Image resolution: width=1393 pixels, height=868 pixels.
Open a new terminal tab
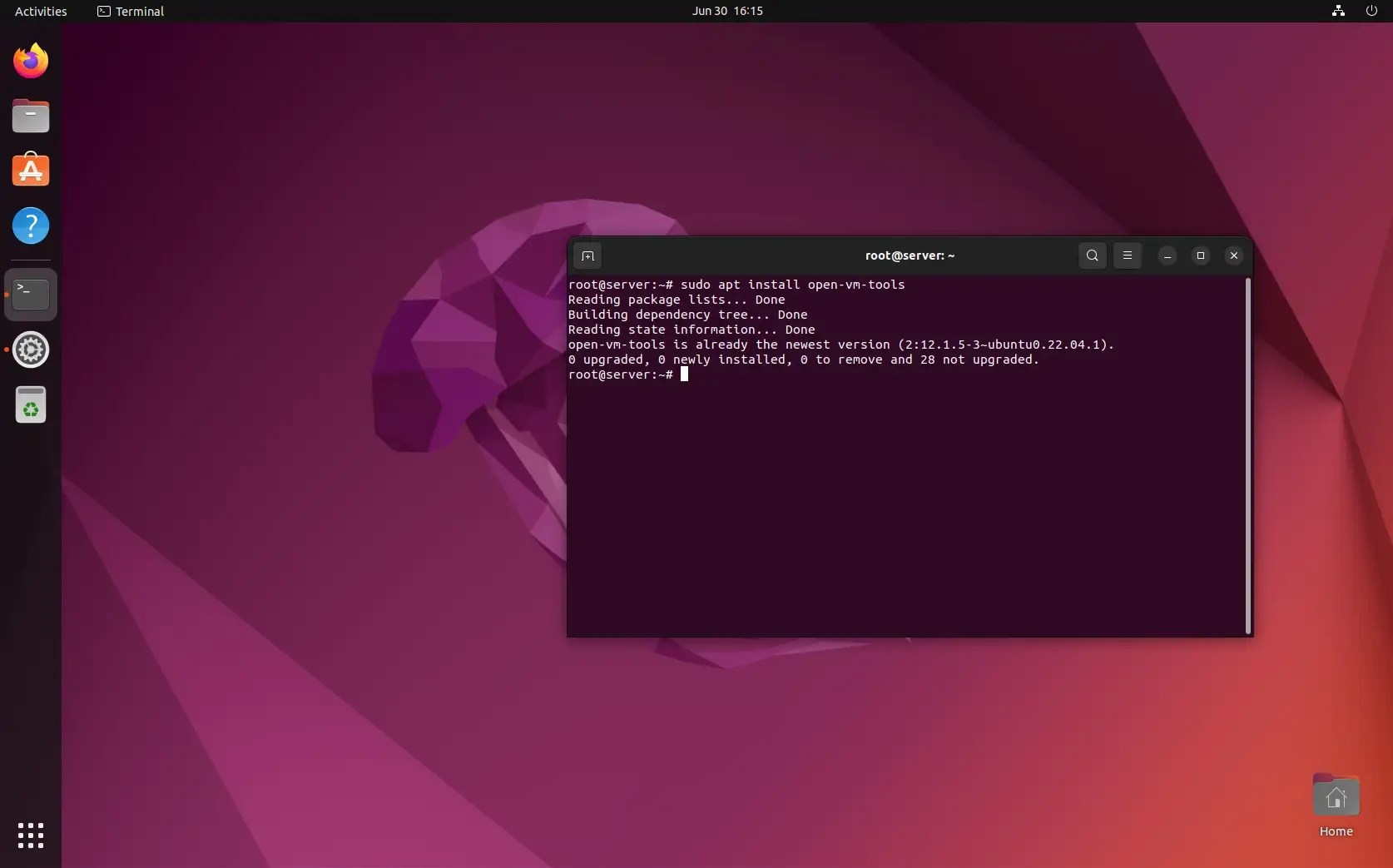pos(587,255)
